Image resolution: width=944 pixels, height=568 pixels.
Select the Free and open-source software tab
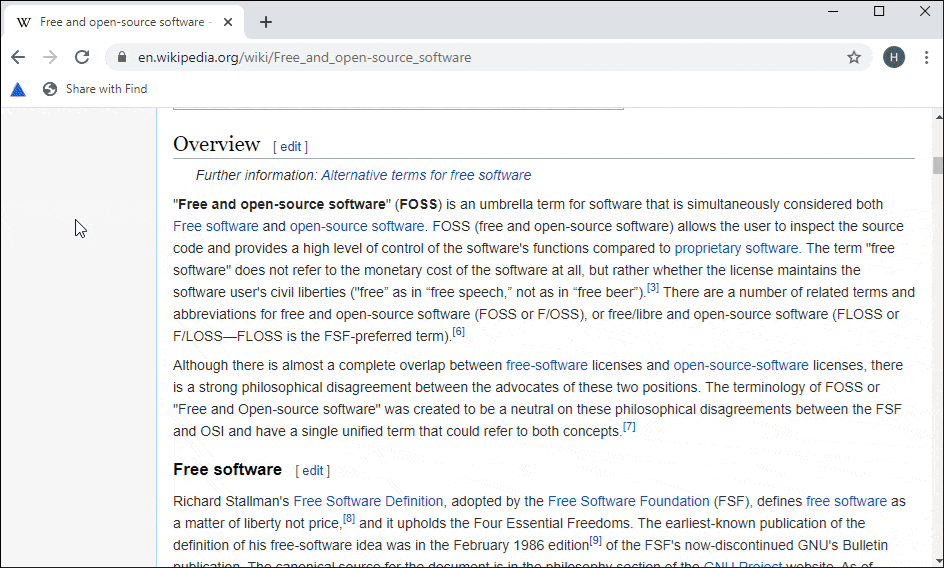(x=123, y=22)
